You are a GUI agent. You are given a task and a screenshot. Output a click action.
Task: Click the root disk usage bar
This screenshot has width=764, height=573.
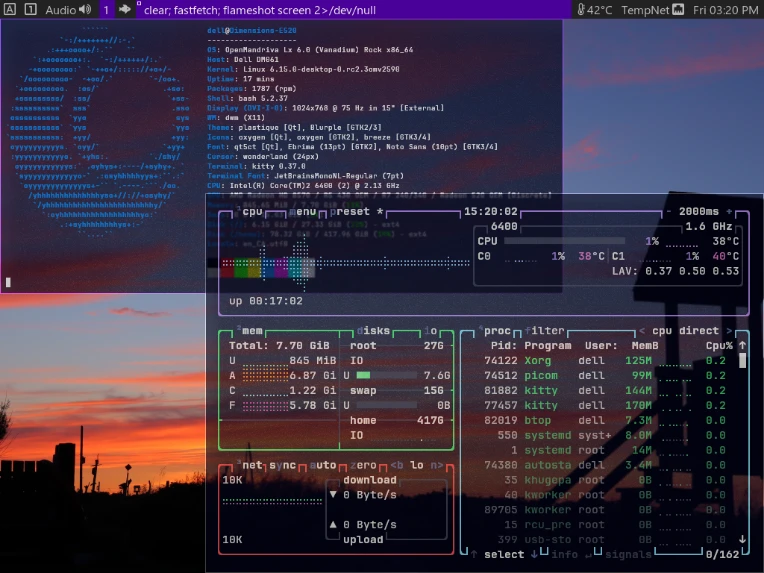pyautogui.click(x=386, y=375)
